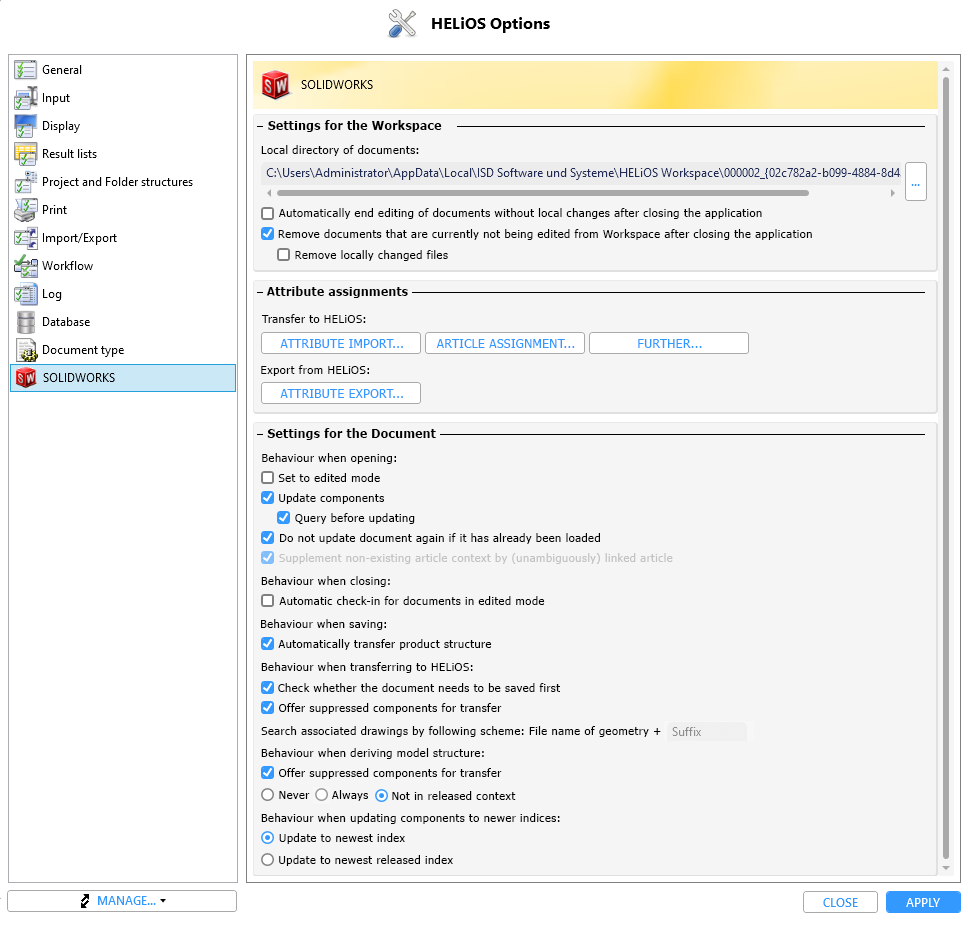Collapse Attribute assignments section
Image resolution: width=968 pixels, height=925 pixels.
click(260, 292)
